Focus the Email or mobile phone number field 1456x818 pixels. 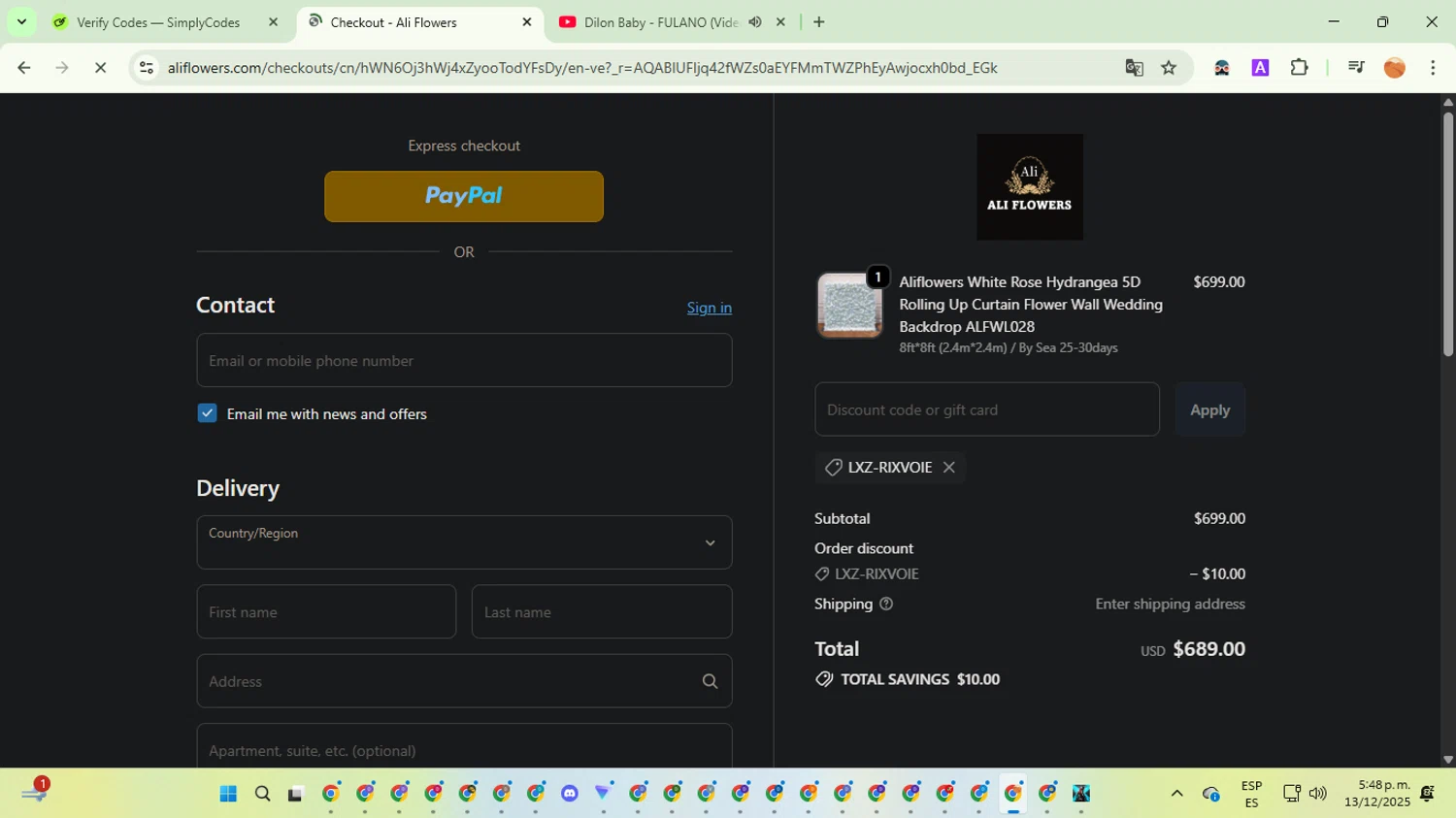coord(464,360)
